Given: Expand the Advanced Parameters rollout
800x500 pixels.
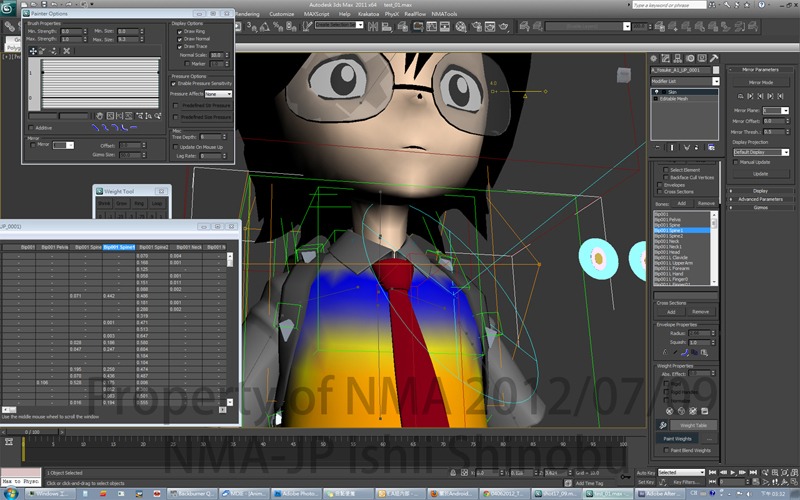Looking at the screenshot, I should click(x=761, y=199).
